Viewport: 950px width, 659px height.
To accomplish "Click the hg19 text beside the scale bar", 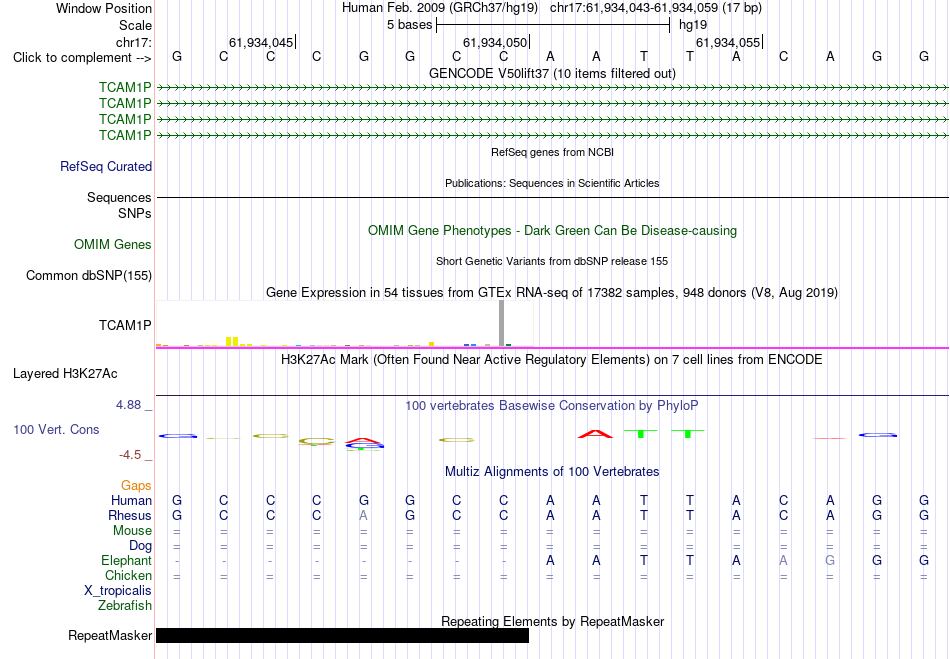I will [x=693, y=25].
